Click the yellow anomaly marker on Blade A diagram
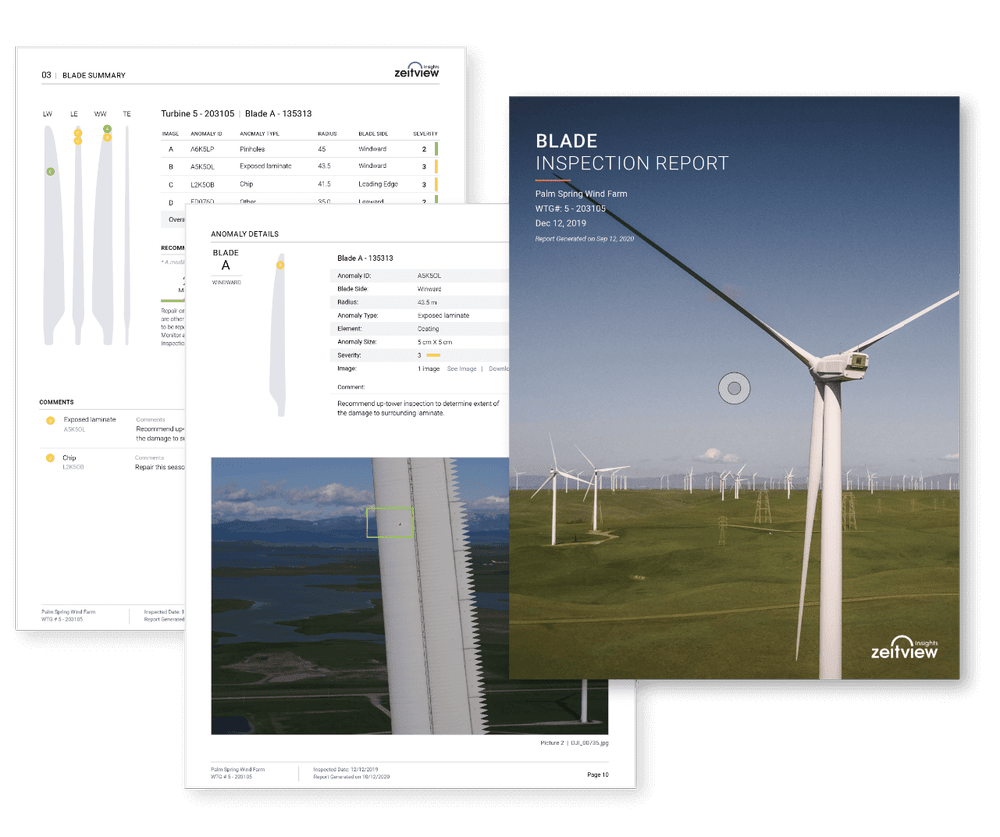 tap(280, 267)
